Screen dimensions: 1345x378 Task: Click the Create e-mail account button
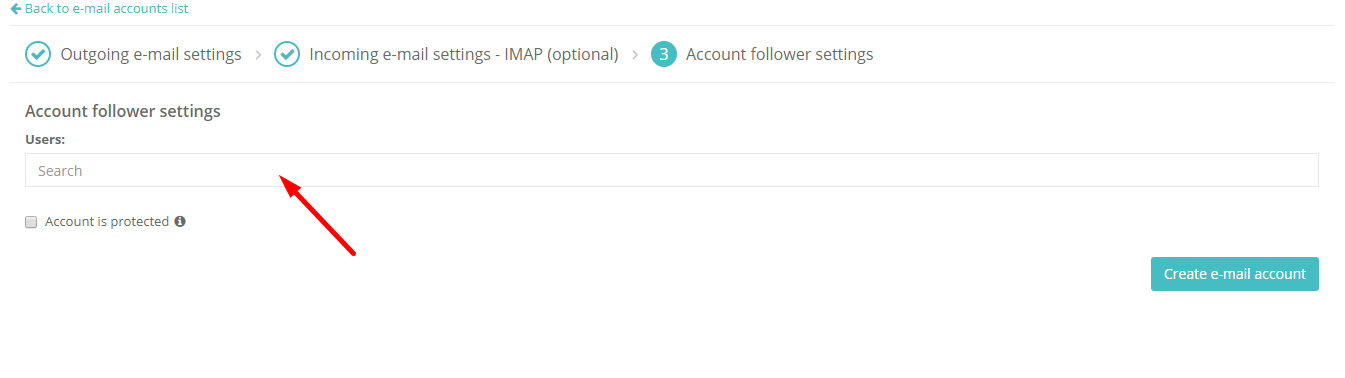point(1235,274)
